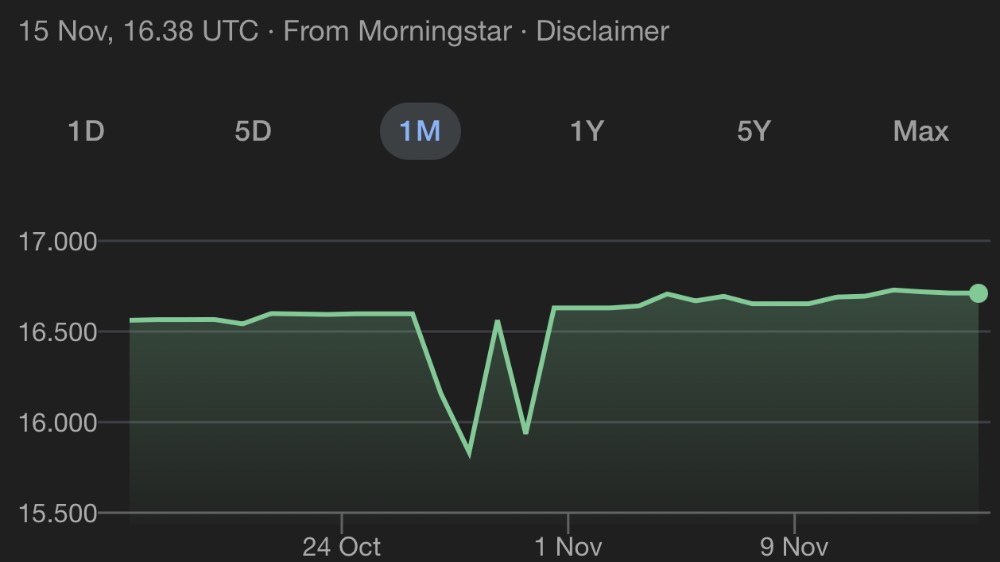1000x562 pixels.
Task: Click the 1 Nov date label
Action: coord(567,546)
